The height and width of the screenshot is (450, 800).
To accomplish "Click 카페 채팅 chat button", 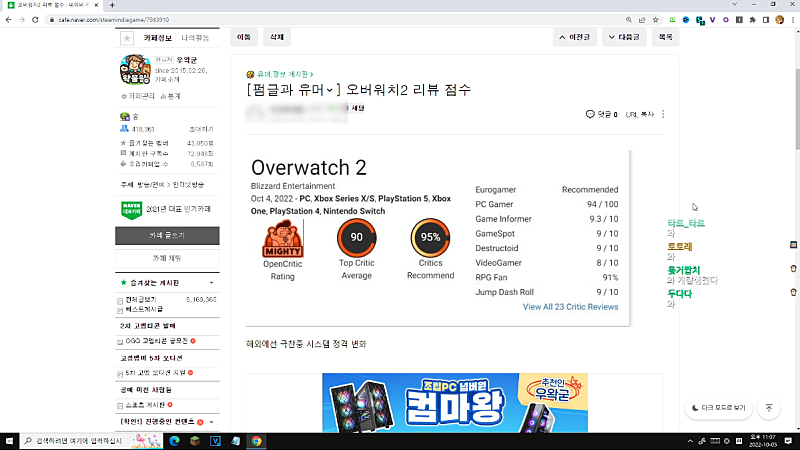I will click(x=167, y=259).
